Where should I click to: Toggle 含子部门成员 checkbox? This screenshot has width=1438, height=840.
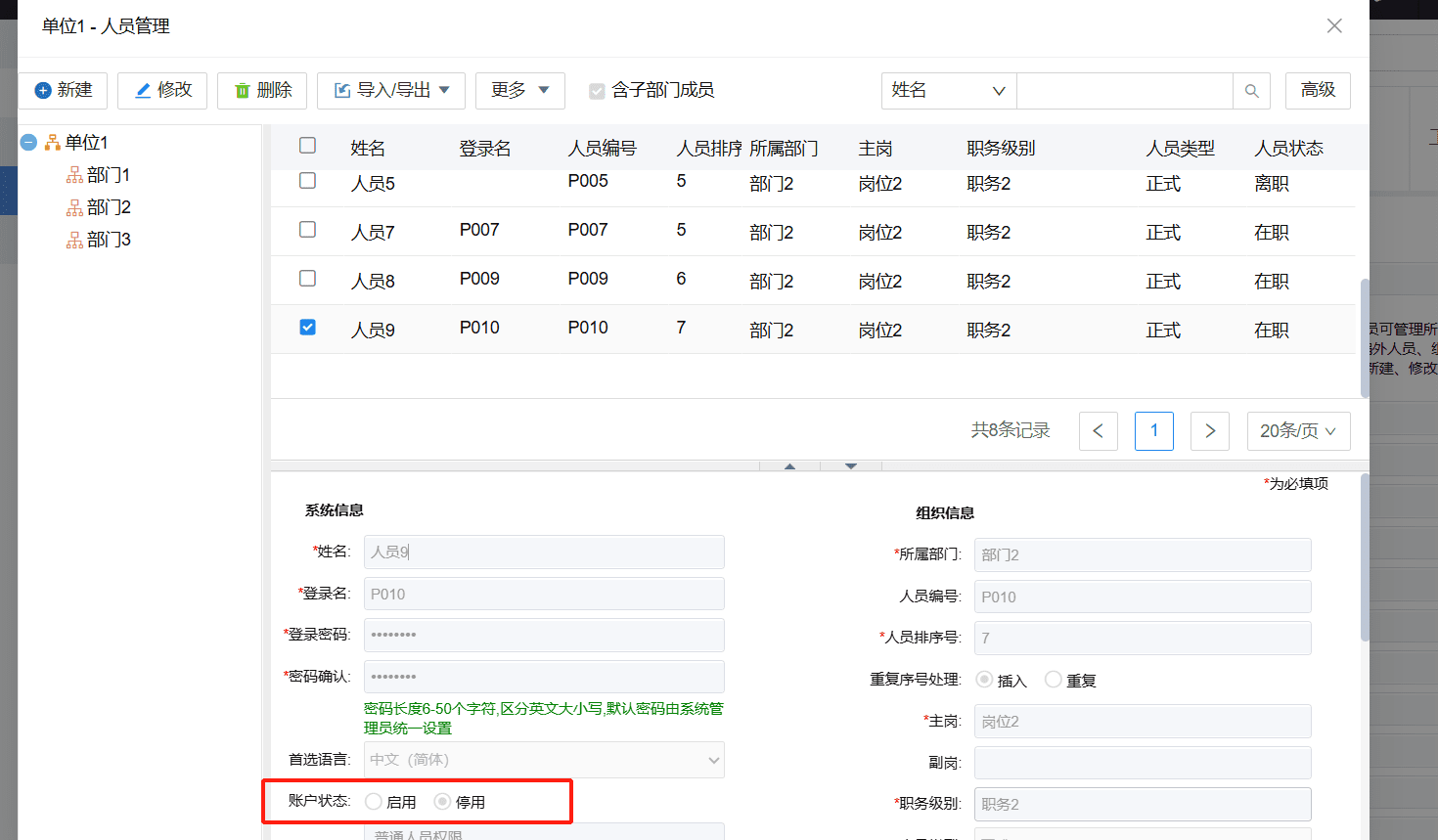597,91
